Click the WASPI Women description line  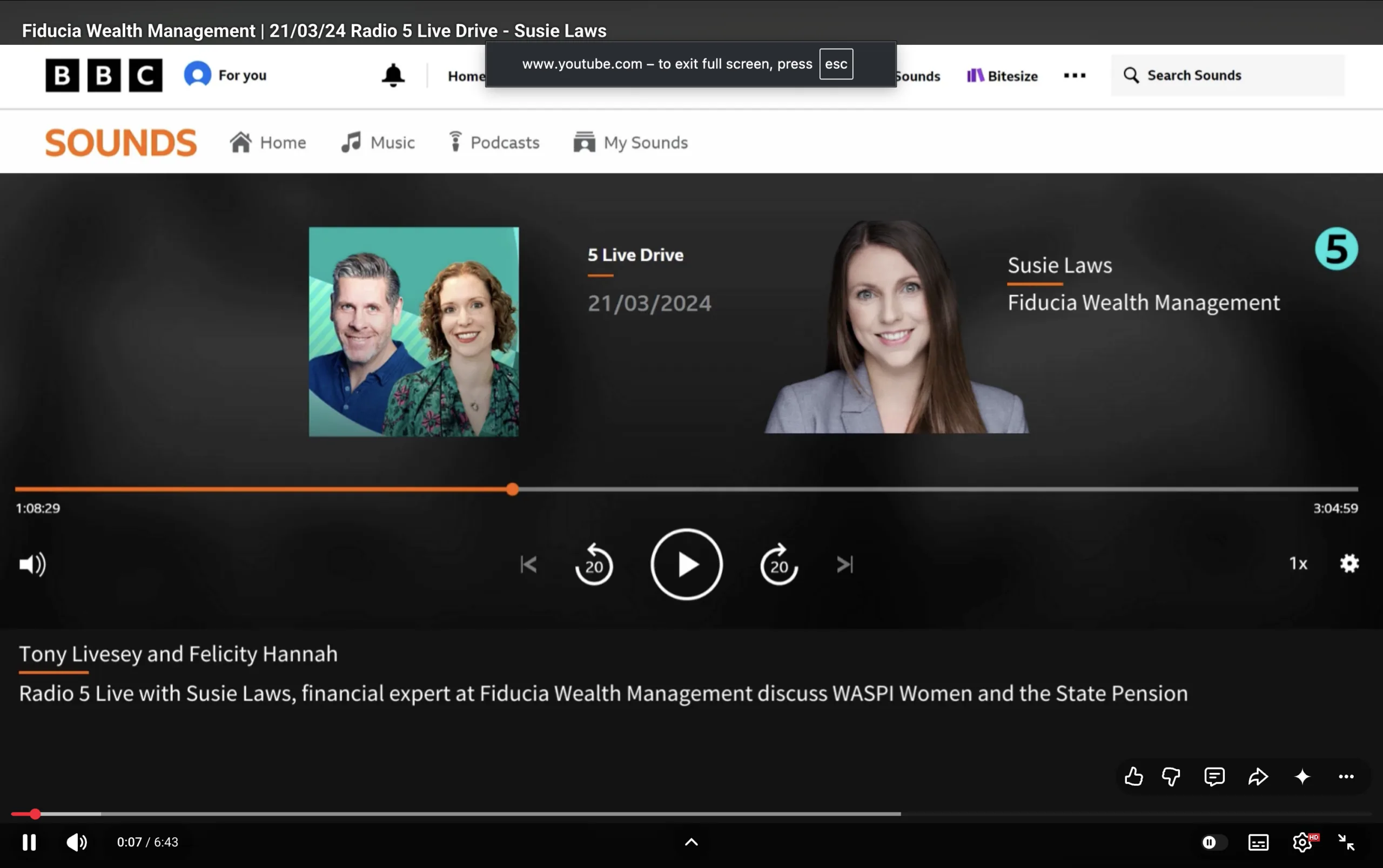coord(603,694)
